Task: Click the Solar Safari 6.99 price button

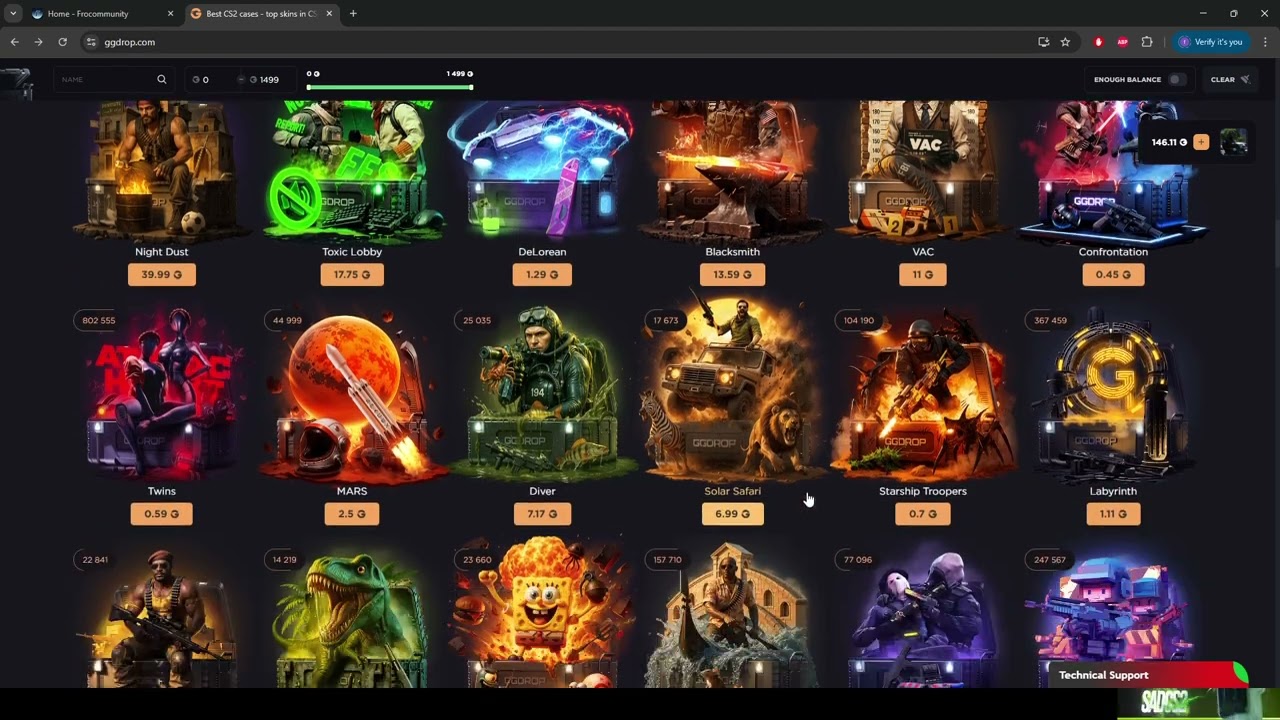Action: (733, 514)
